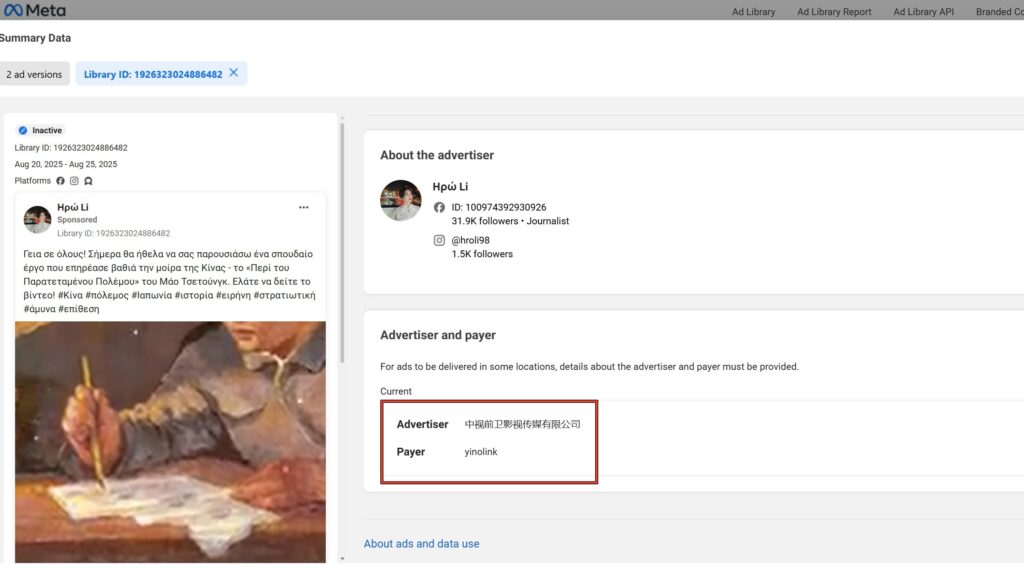Click the Instagram icon beside @hroli98
This screenshot has width=1024, height=580.
(x=439, y=240)
